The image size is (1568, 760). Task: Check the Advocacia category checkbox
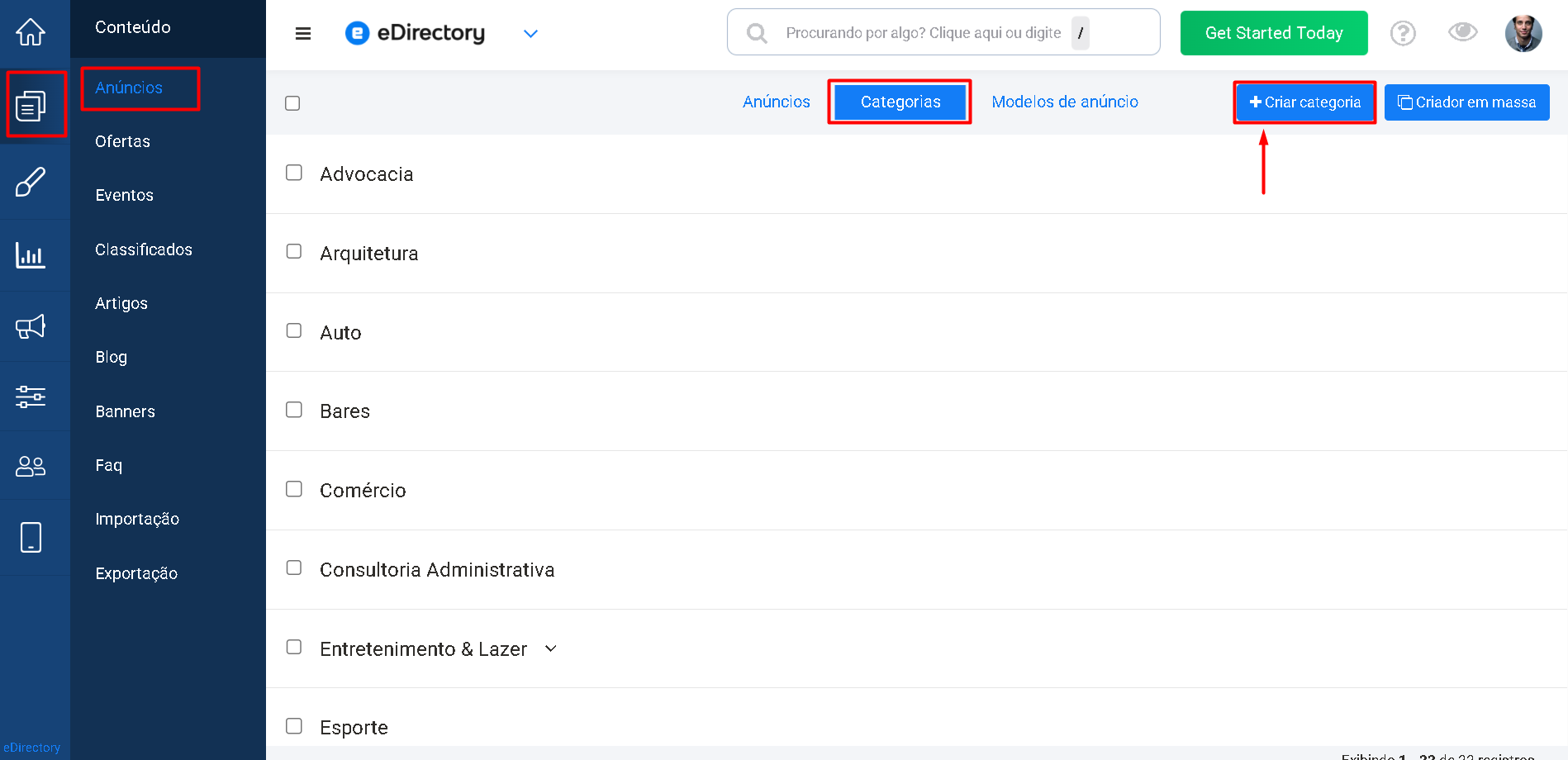[x=294, y=173]
